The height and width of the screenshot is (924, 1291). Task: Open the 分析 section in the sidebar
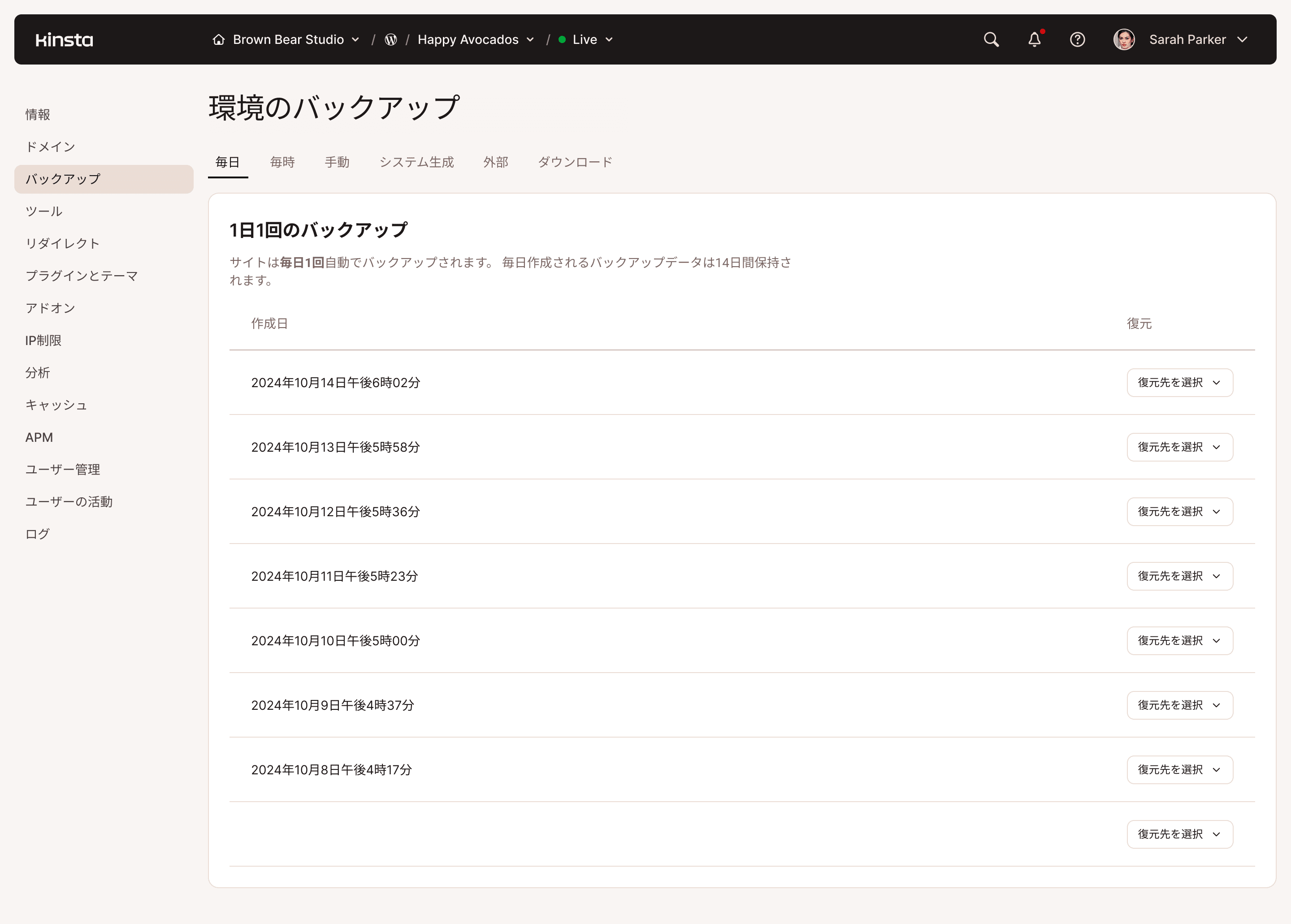(38, 373)
